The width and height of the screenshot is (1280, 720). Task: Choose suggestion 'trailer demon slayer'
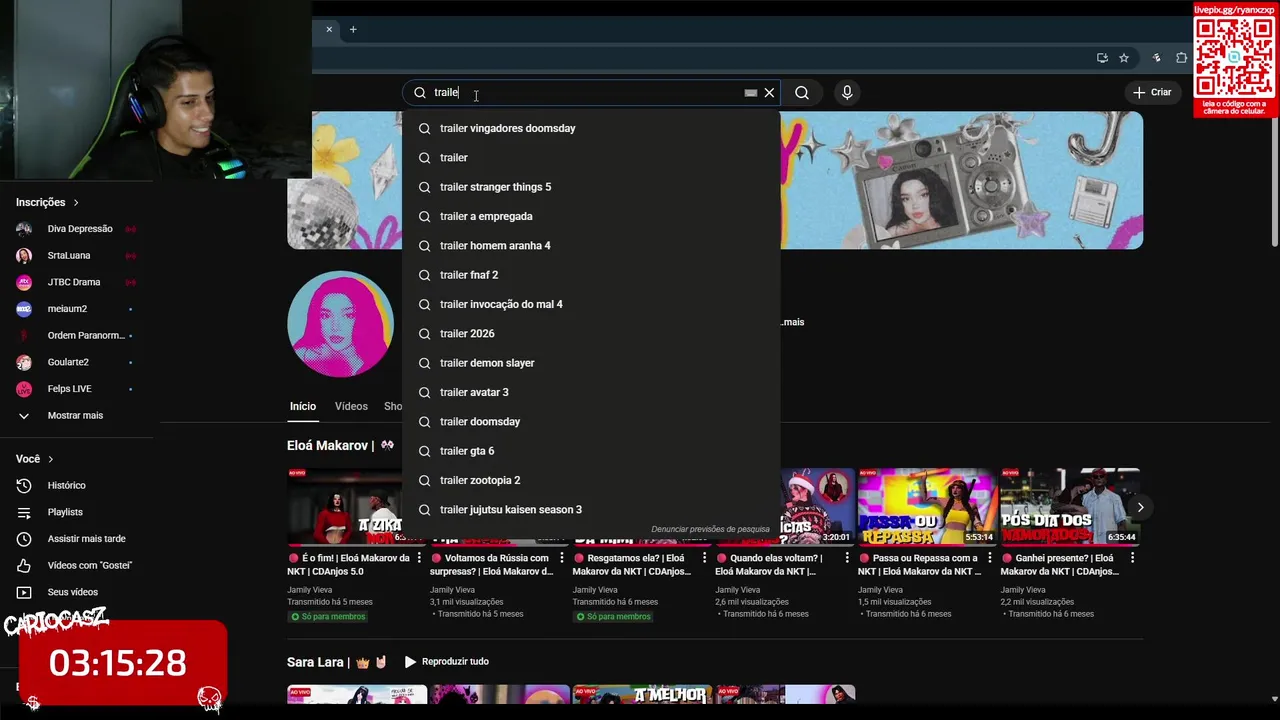pyautogui.click(x=591, y=363)
